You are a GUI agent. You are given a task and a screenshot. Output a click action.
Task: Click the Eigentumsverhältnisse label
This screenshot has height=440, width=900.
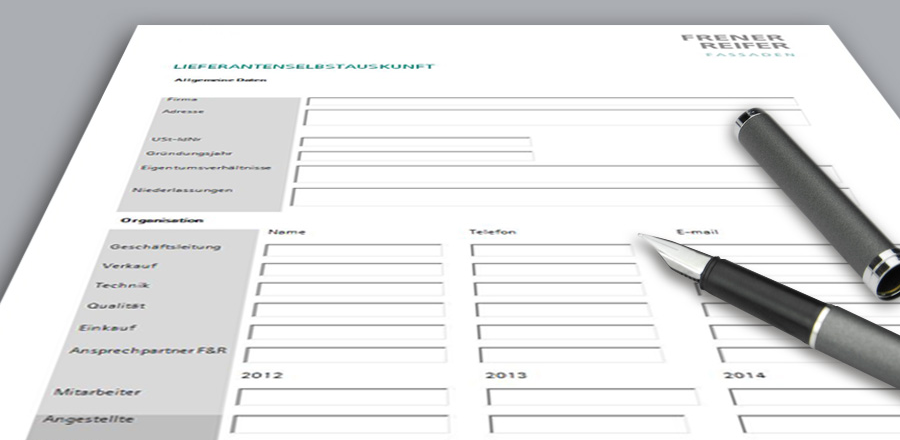click(206, 168)
